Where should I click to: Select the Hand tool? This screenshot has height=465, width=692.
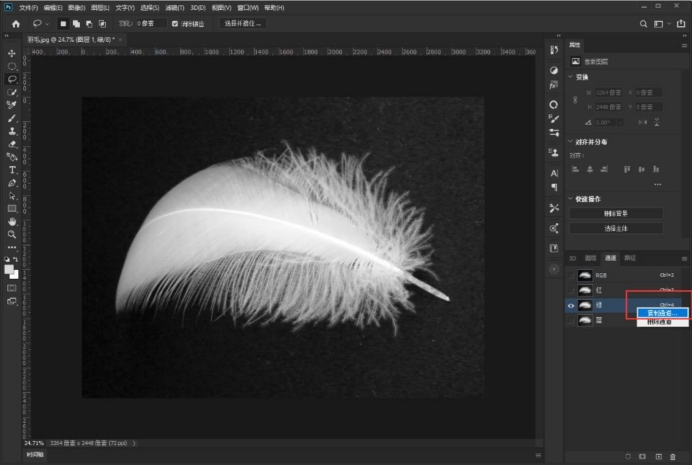(12, 221)
